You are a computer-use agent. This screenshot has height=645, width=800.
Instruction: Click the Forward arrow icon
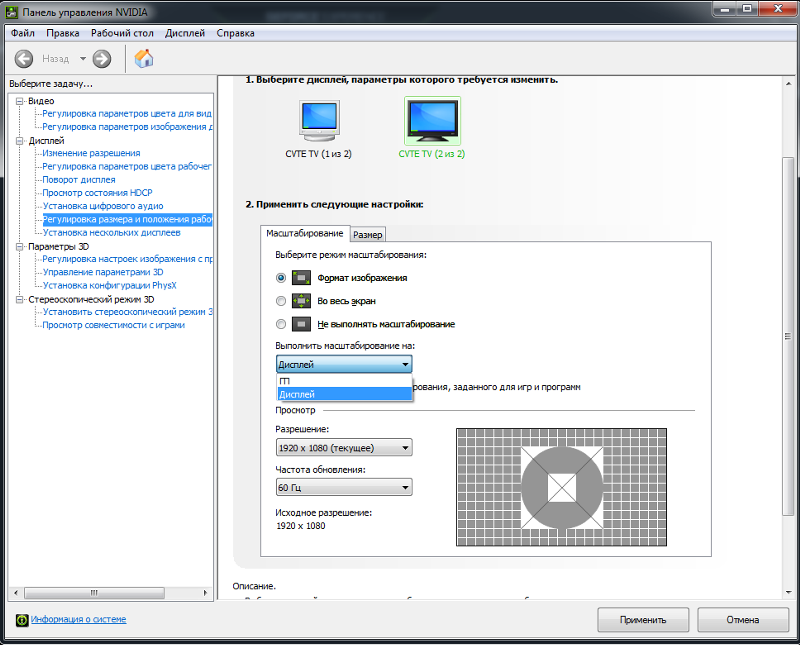point(102,59)
